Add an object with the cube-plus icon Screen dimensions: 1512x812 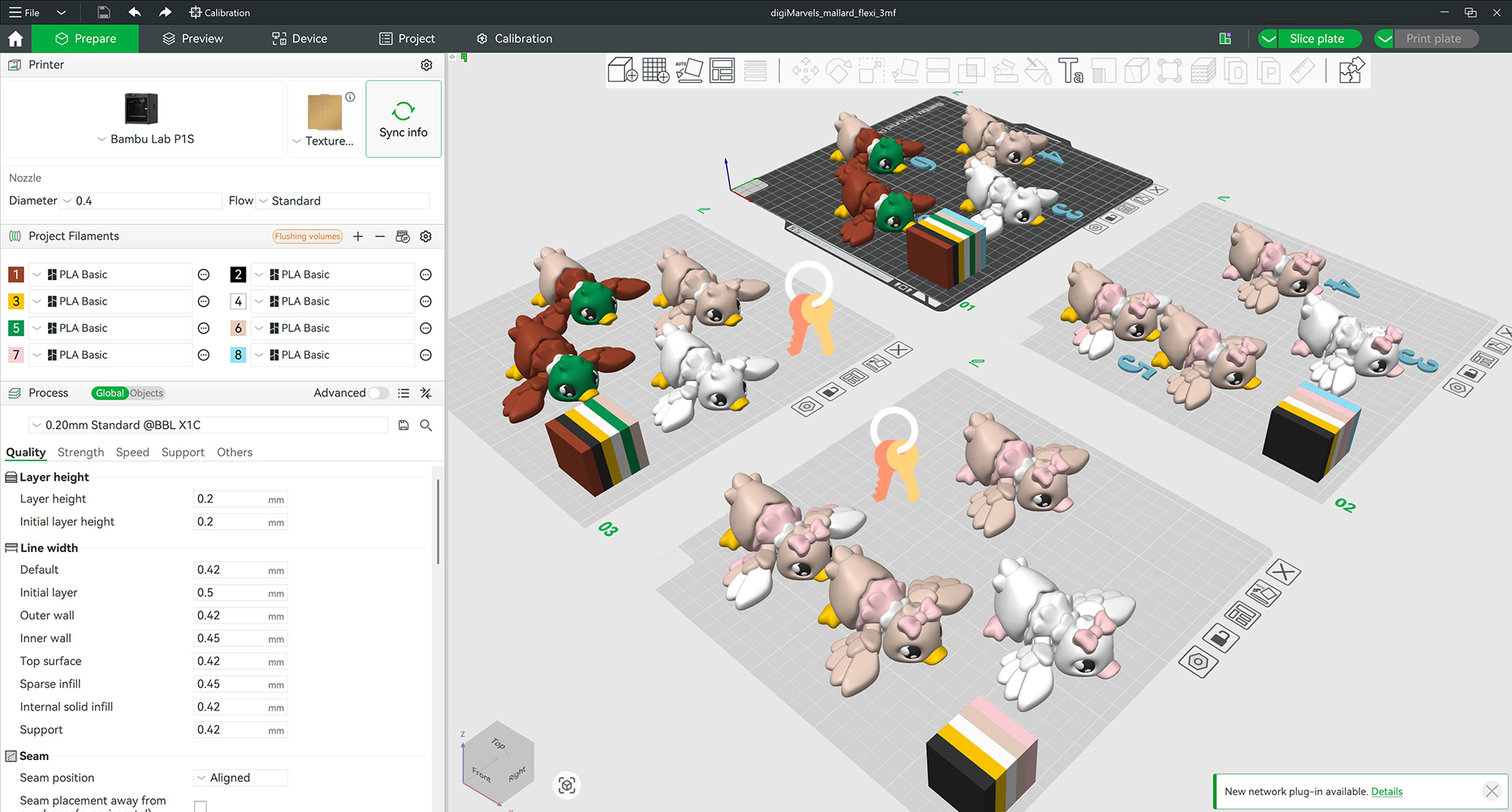[622, 71]
